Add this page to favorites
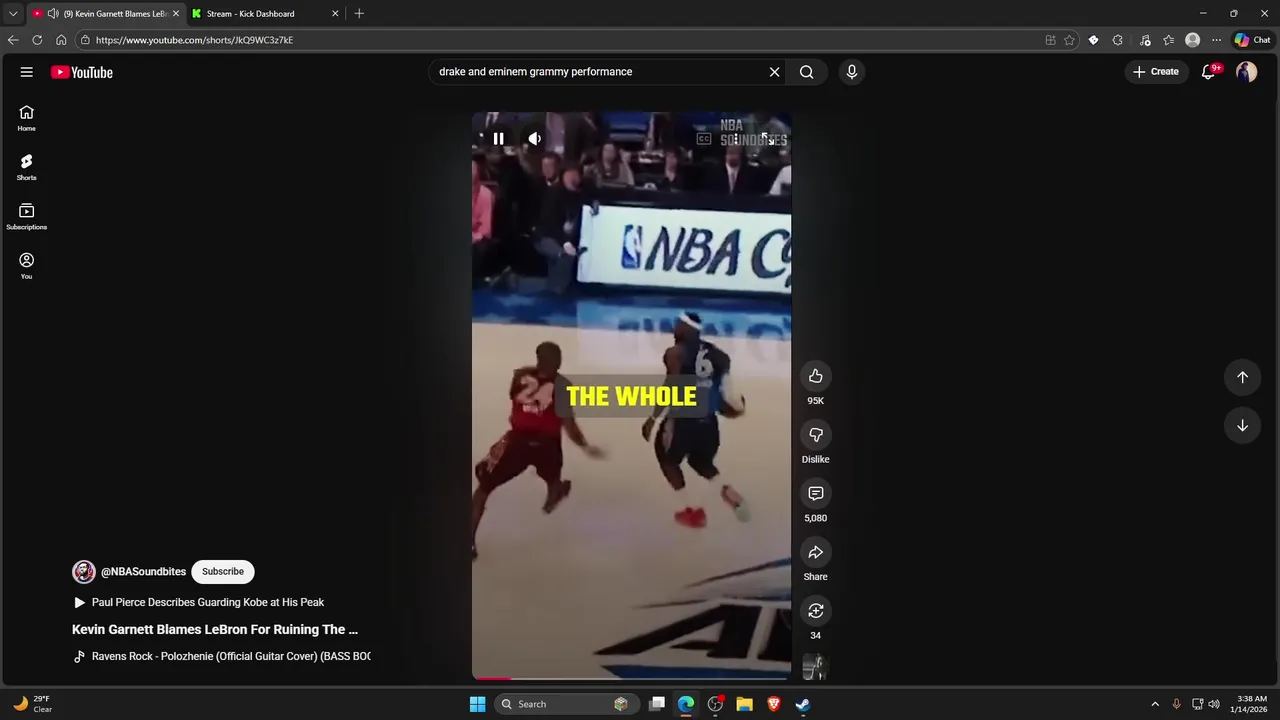Image resolution: width=1280 pixels, height=720 pixels. tap(1069, 40)
